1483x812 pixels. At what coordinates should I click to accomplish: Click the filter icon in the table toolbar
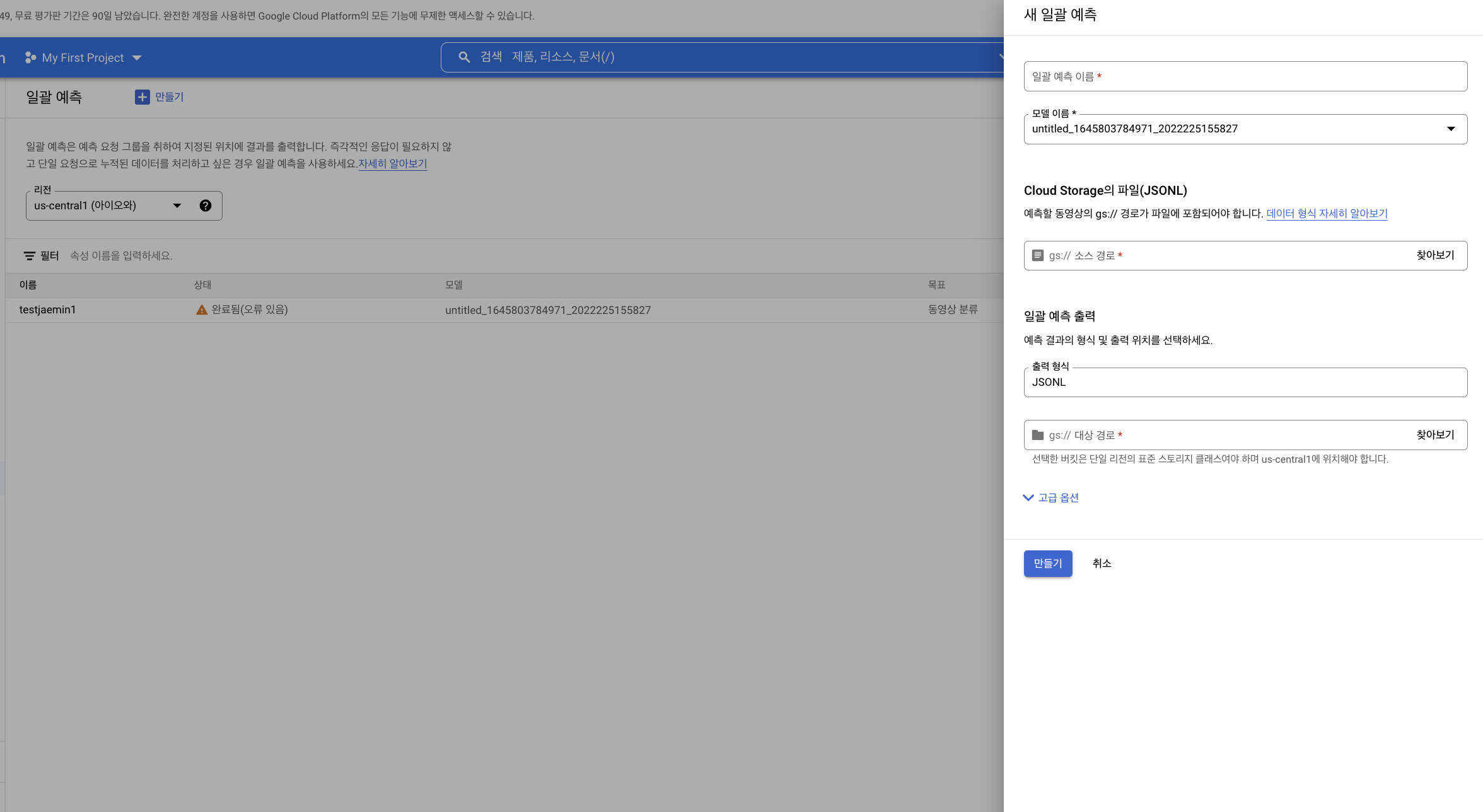[x=29, y=255]
